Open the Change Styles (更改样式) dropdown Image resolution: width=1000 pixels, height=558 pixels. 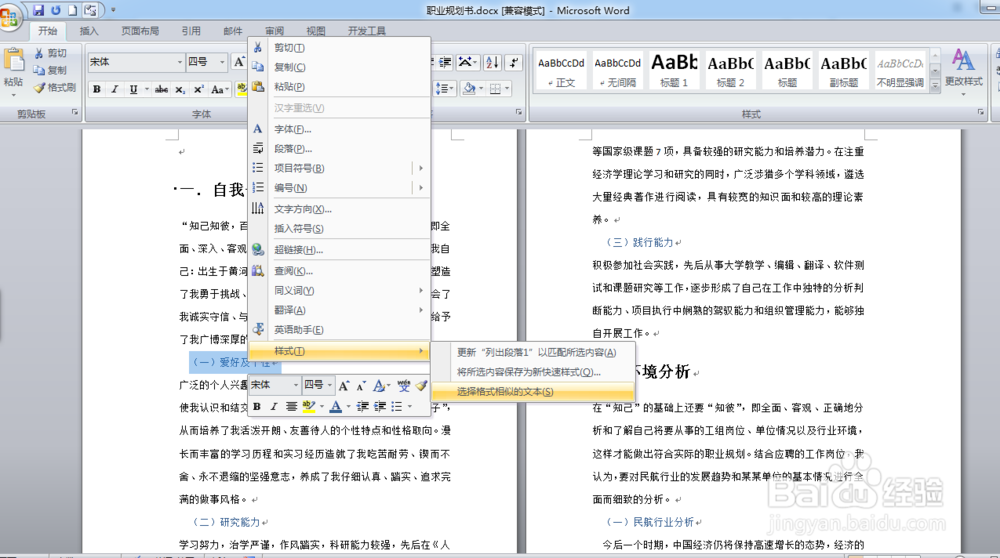click(964, 72)
